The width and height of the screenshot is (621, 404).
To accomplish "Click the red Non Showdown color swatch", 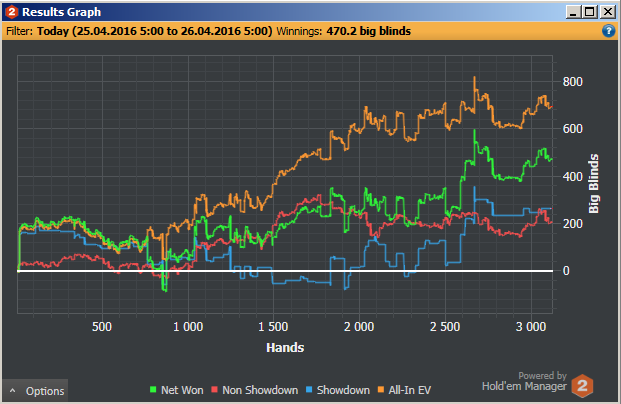I will pos(214,390).
